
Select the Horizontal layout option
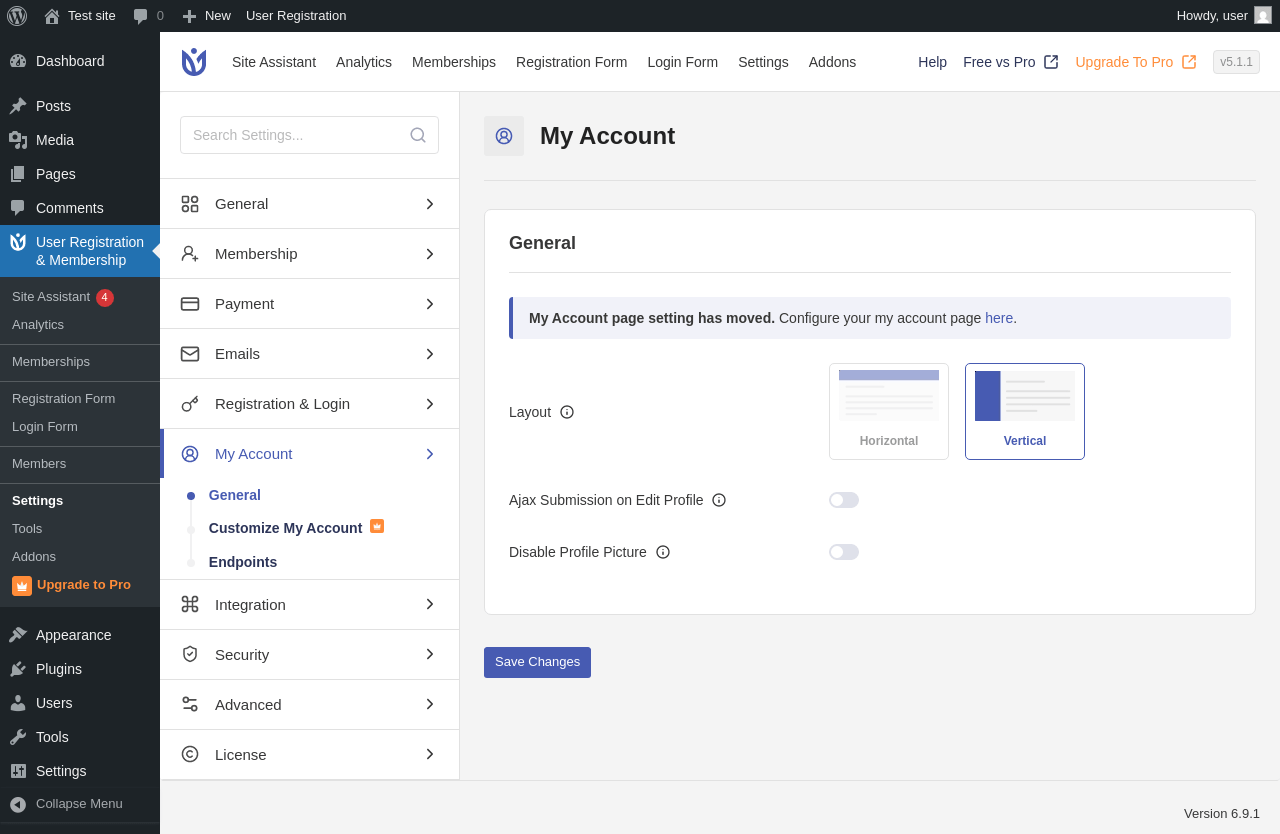[x=889, y=411]
